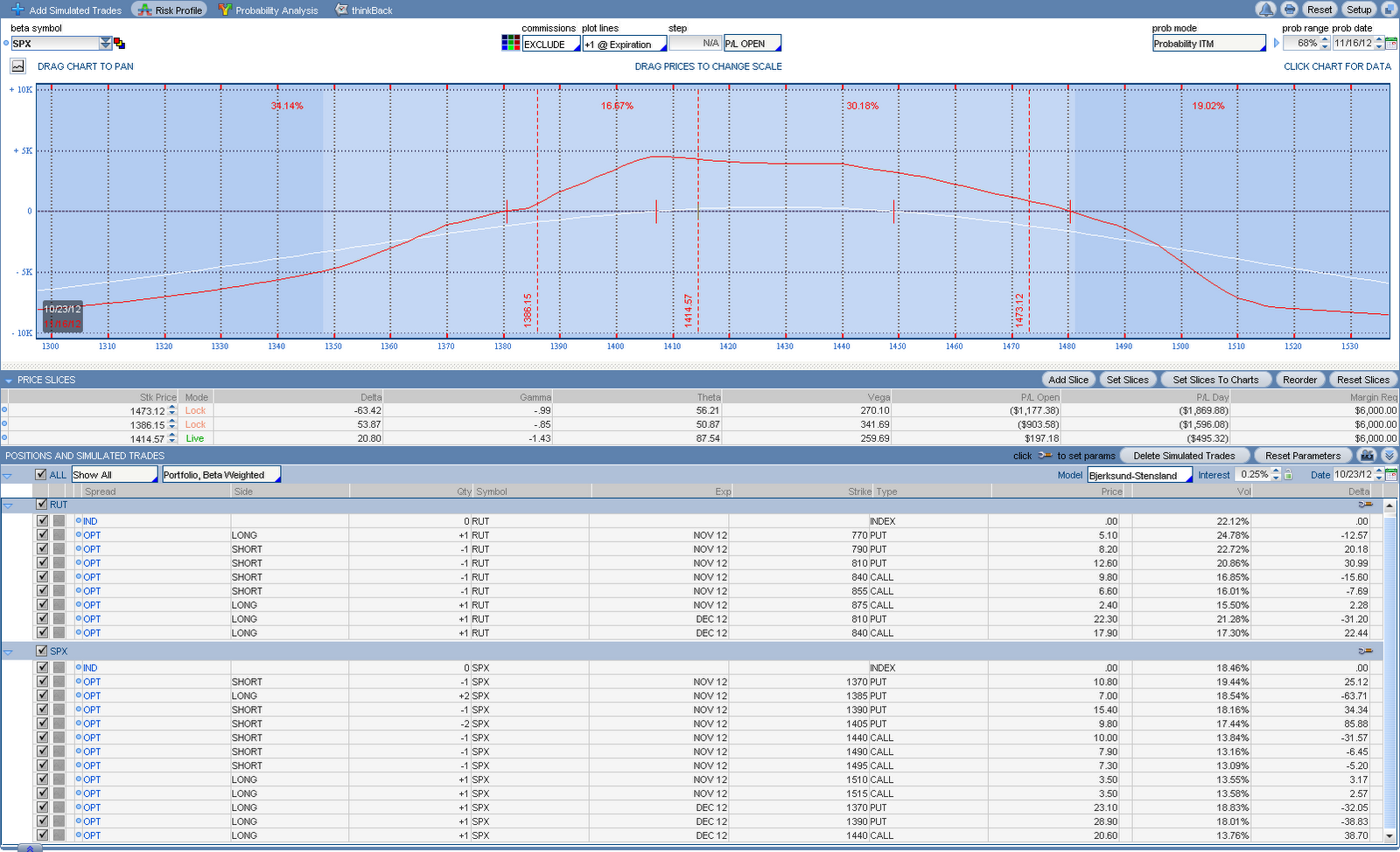The width and height of the screenshot is (1400, 852).
Task: Open the beta symbol SPX dropdown
Action: tap(106, 43)
